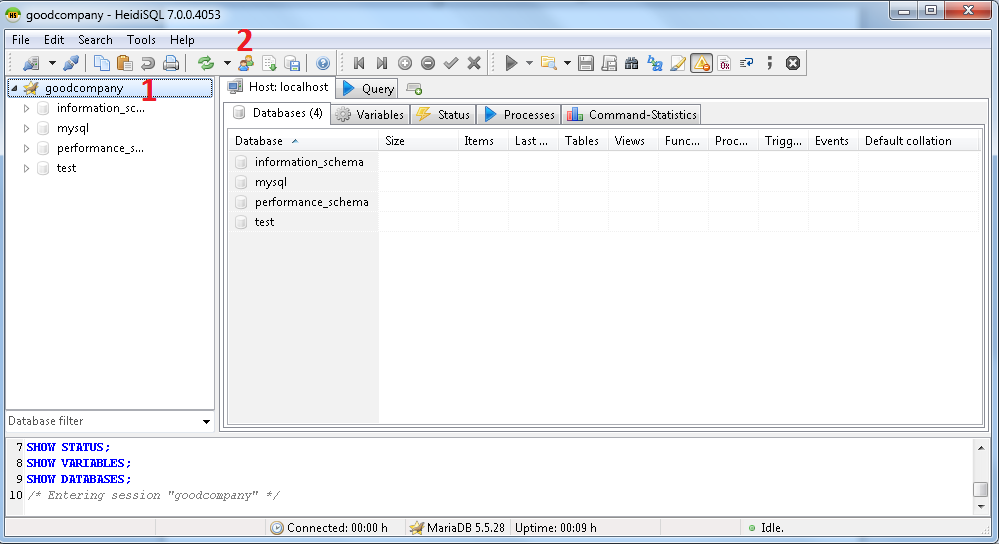Click the Save floppy disk icon

coord(586,63)
